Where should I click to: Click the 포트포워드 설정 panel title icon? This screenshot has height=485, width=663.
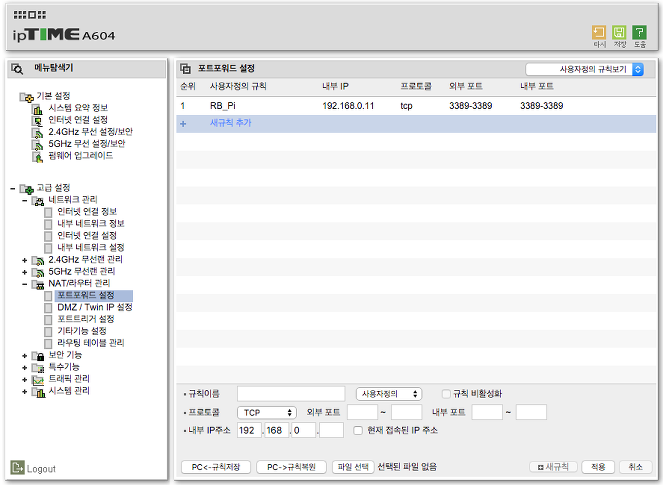[x=185, y=68]
